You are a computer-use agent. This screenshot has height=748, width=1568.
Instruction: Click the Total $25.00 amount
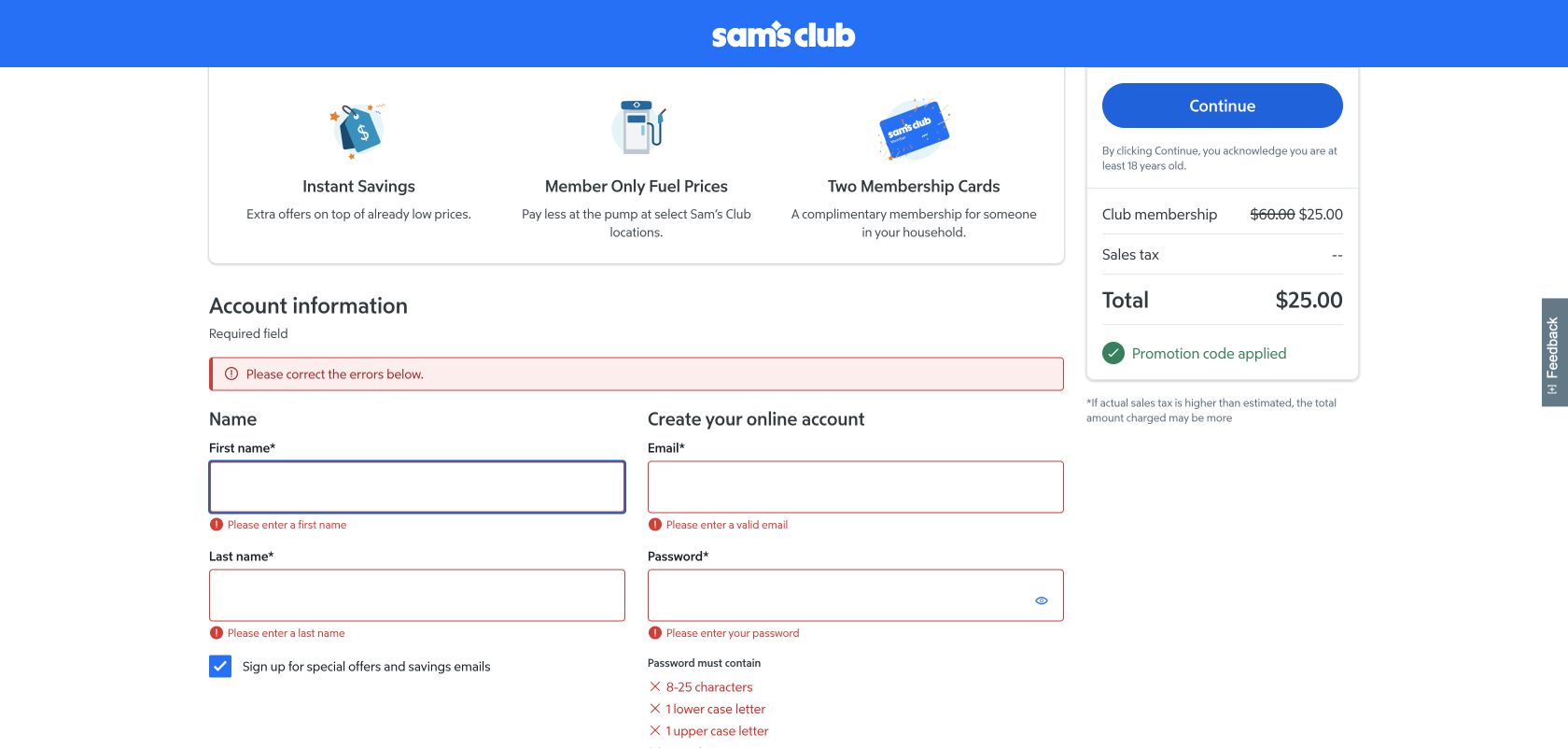(1309, 300)
